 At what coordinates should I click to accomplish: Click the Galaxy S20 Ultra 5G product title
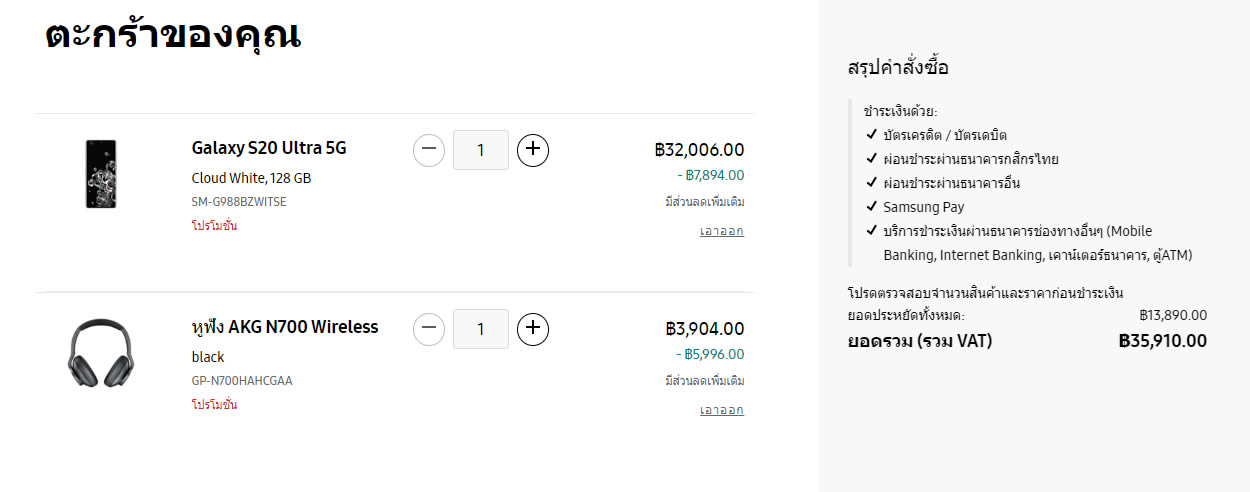point(268,148)
